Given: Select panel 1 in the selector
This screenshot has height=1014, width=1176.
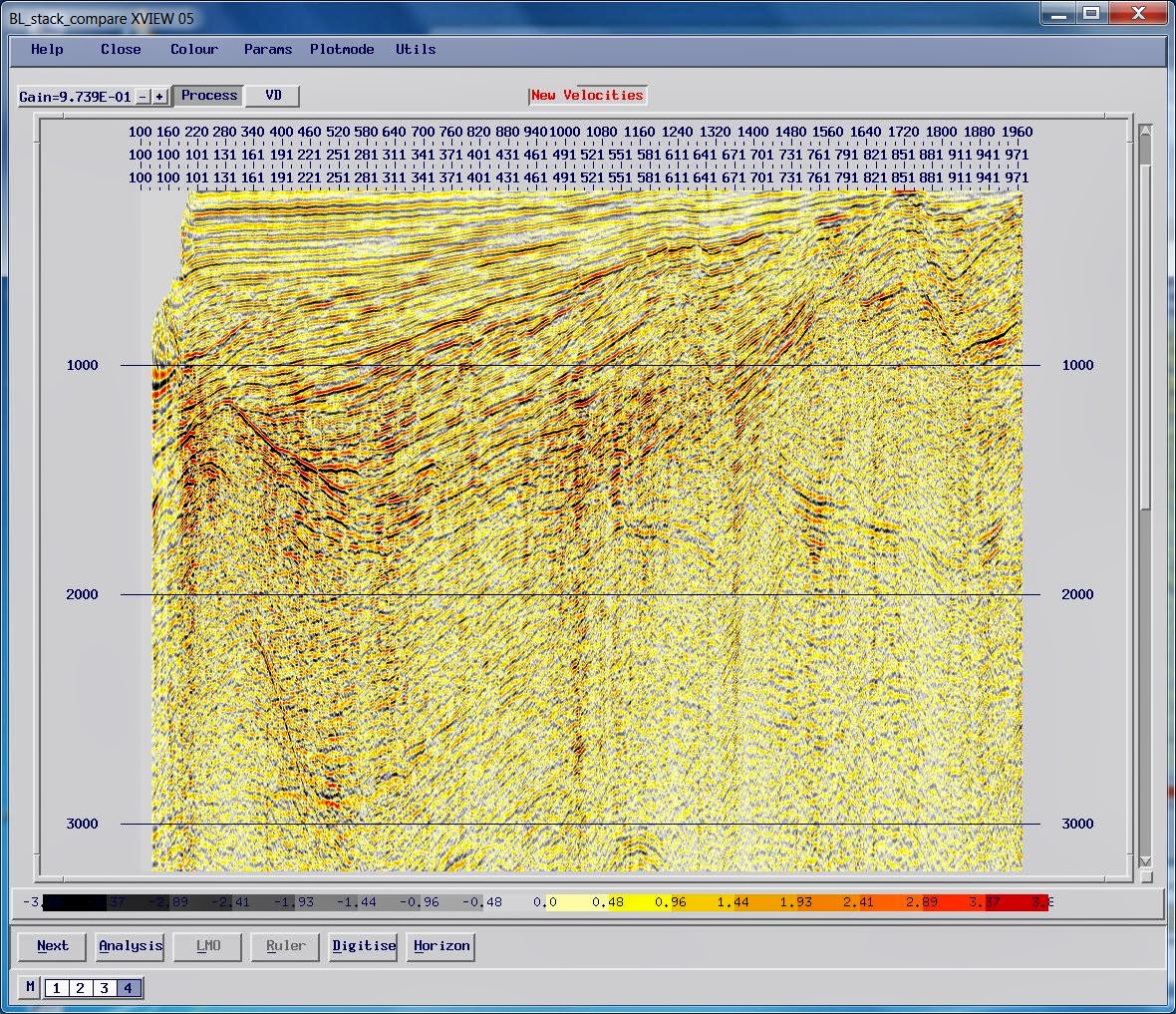Looking at the screenshot, I should pos(56,988).
